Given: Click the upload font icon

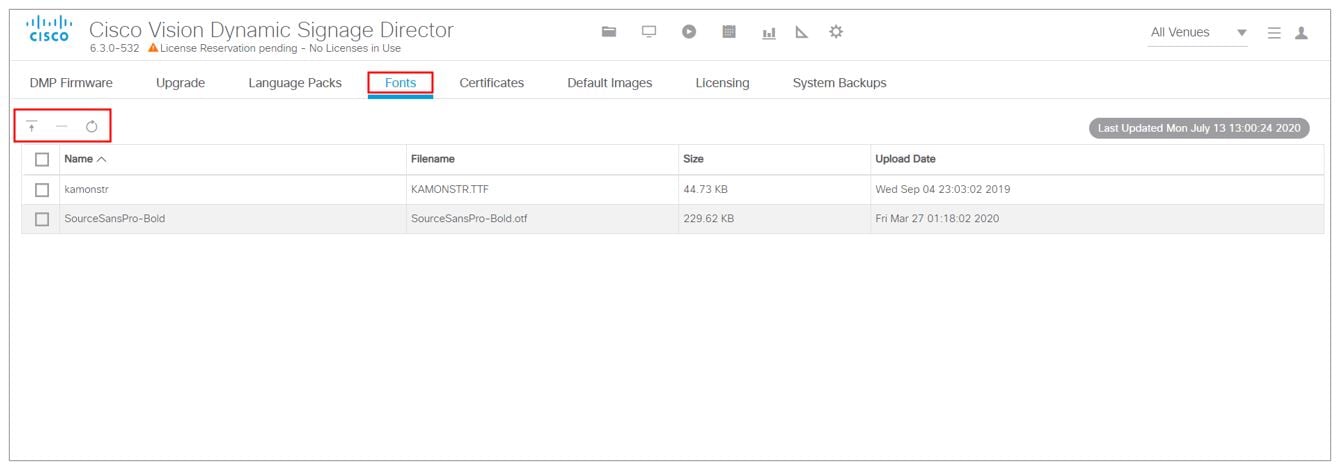Looking at the screenshot, I should pos(32,126).
